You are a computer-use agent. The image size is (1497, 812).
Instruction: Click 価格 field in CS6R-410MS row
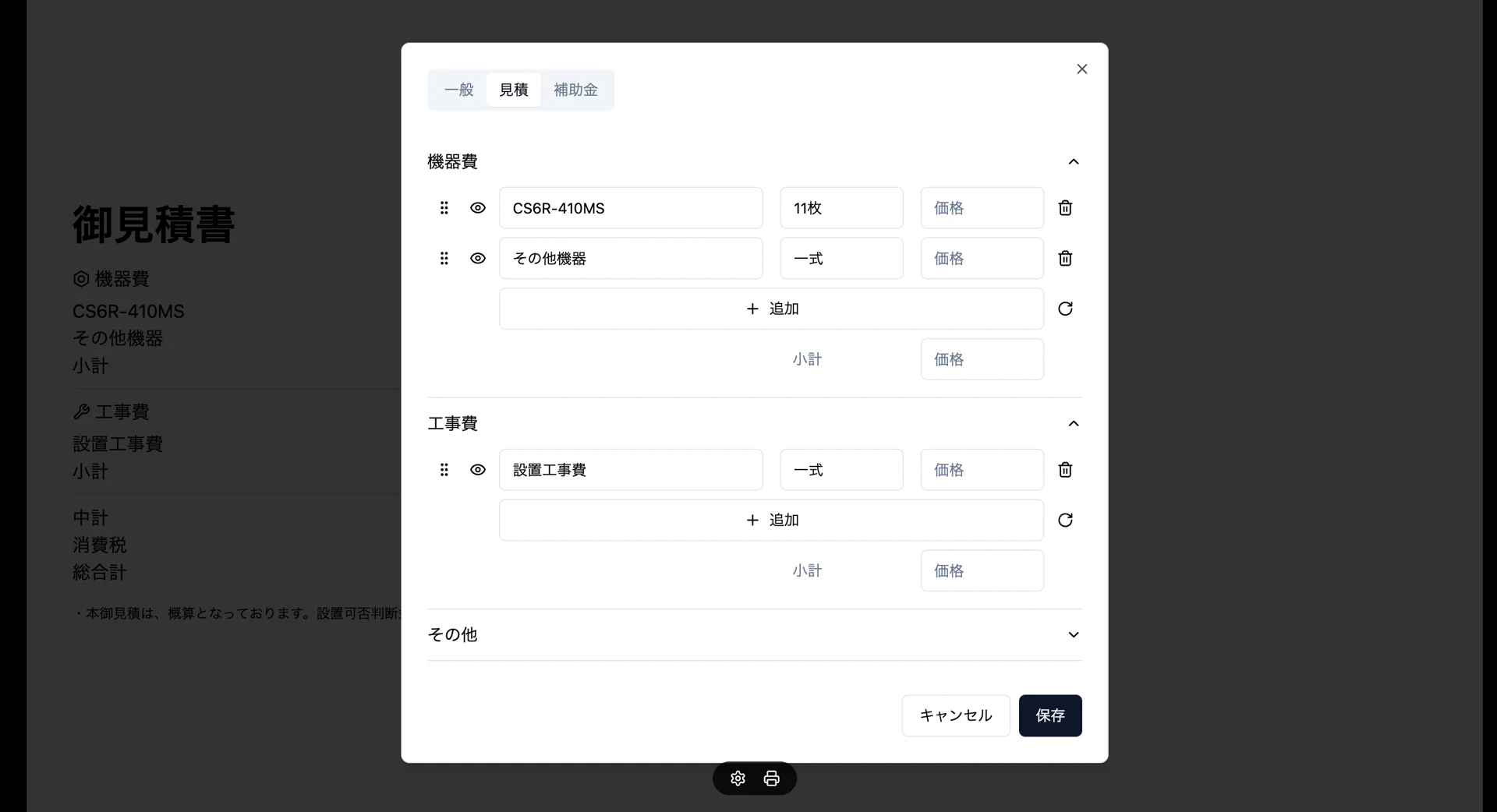(x=982, y=208)
